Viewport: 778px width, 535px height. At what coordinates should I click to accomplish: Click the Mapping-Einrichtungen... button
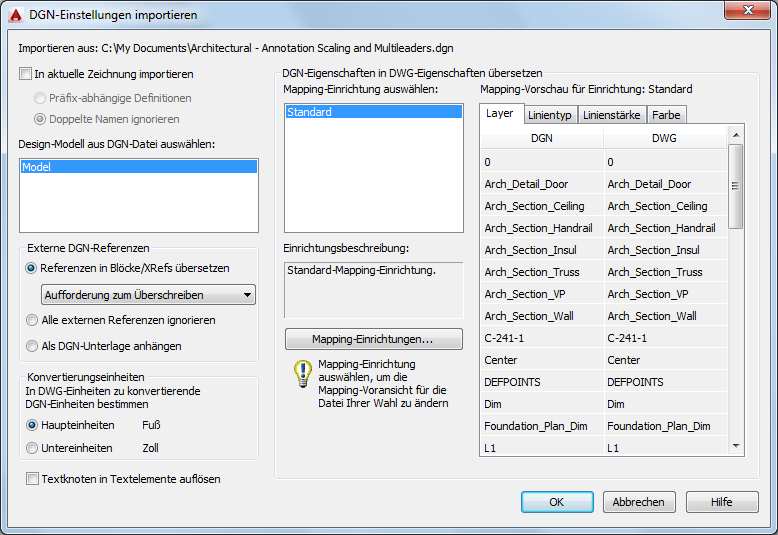[374, 339]
